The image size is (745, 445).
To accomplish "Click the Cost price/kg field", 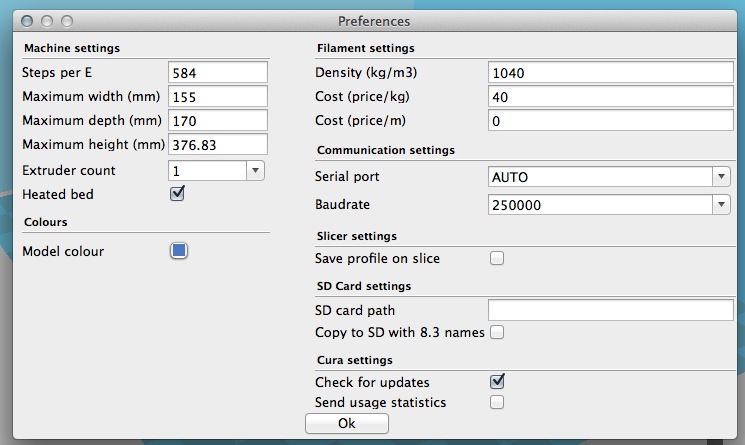I will (610, 97).
